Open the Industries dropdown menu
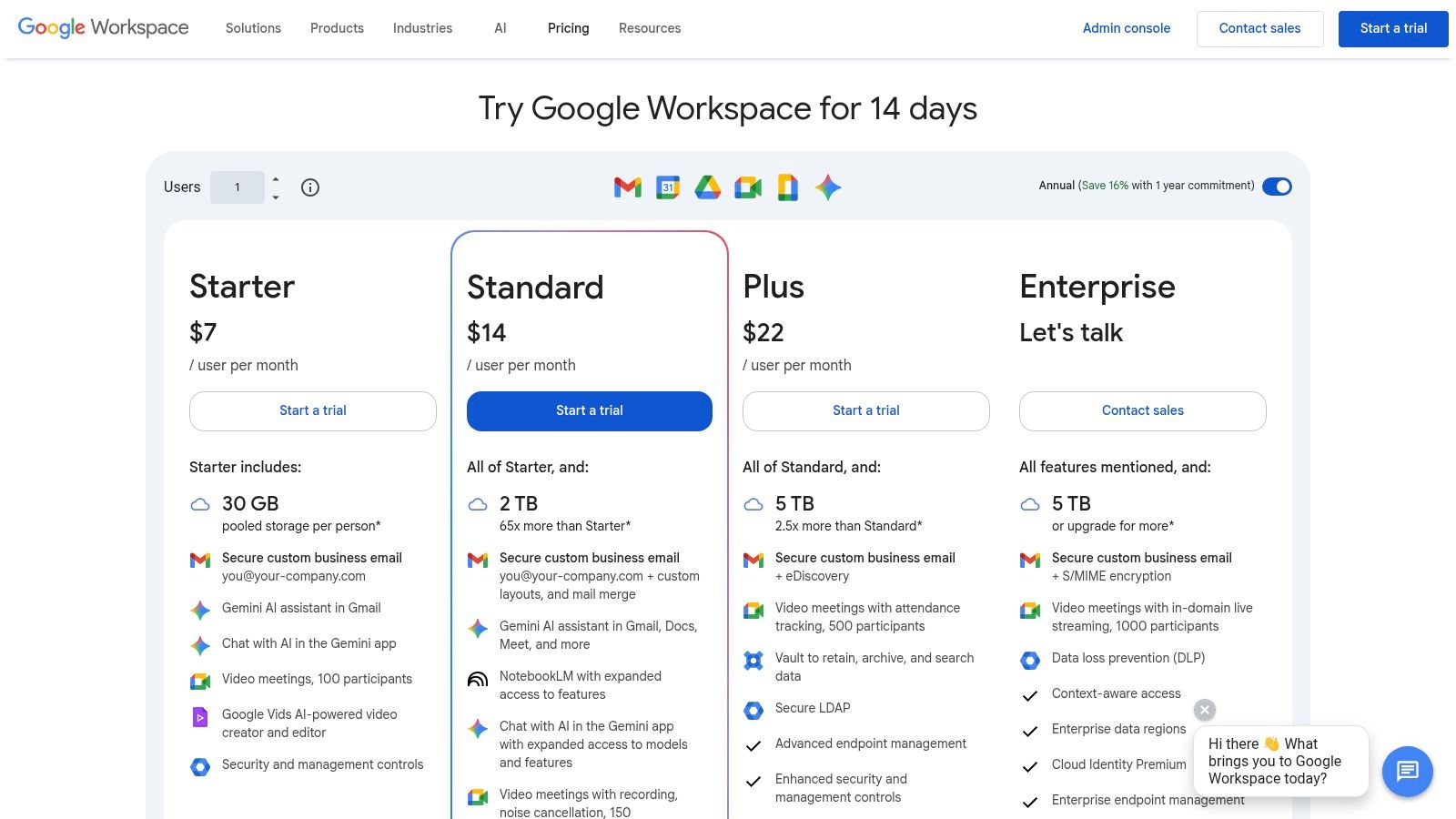The image size is (1456, 819). (422, 28)
